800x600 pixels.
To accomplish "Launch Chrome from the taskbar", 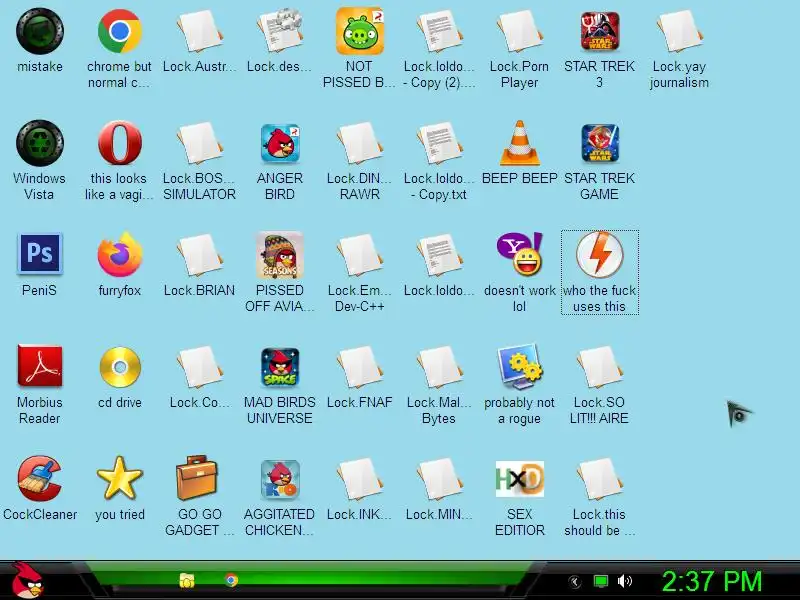I will pos(231,580).
